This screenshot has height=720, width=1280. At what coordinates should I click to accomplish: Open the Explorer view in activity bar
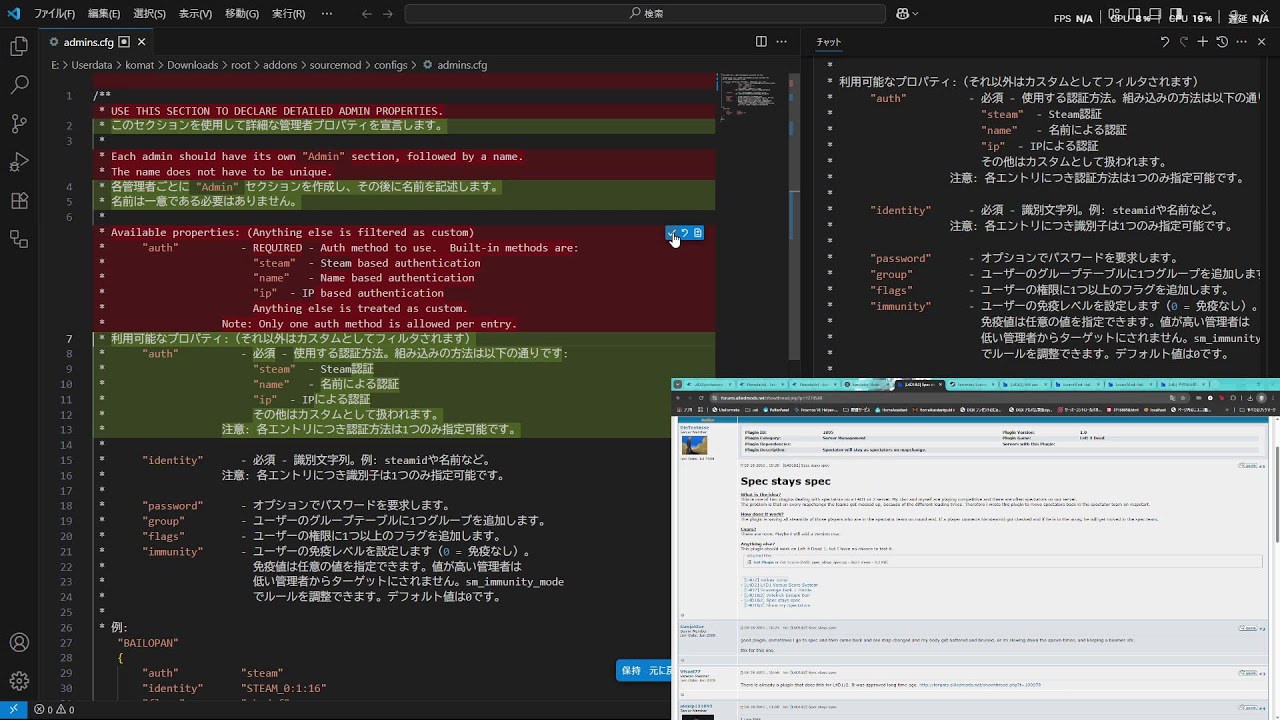(19, 47)
